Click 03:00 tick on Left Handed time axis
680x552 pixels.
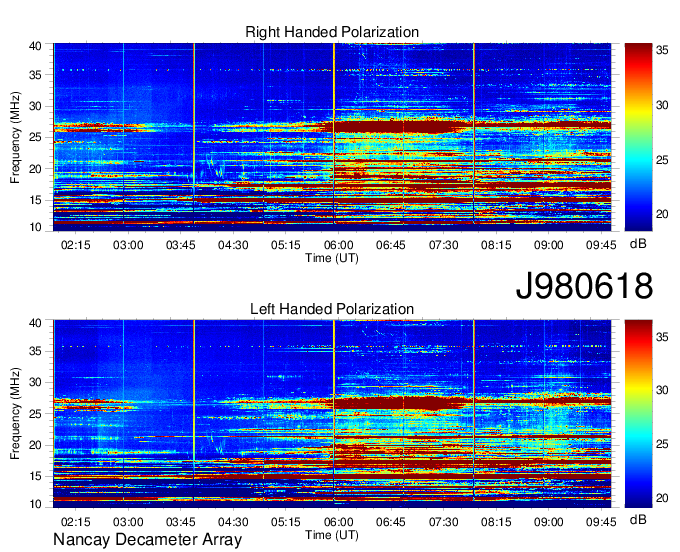click(128, 522)
